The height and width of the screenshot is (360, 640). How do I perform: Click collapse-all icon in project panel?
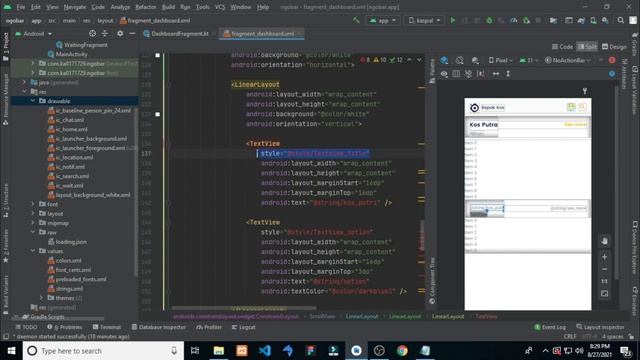(x=105, y=33)
